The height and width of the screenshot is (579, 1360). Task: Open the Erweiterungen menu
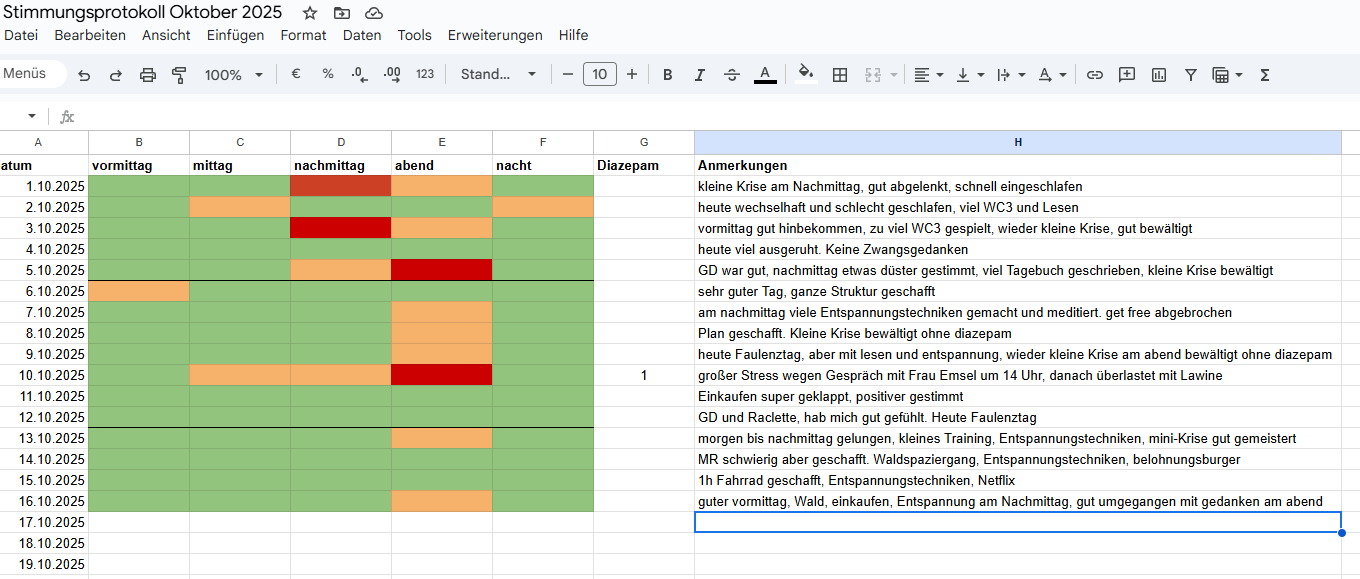[495, 35]
